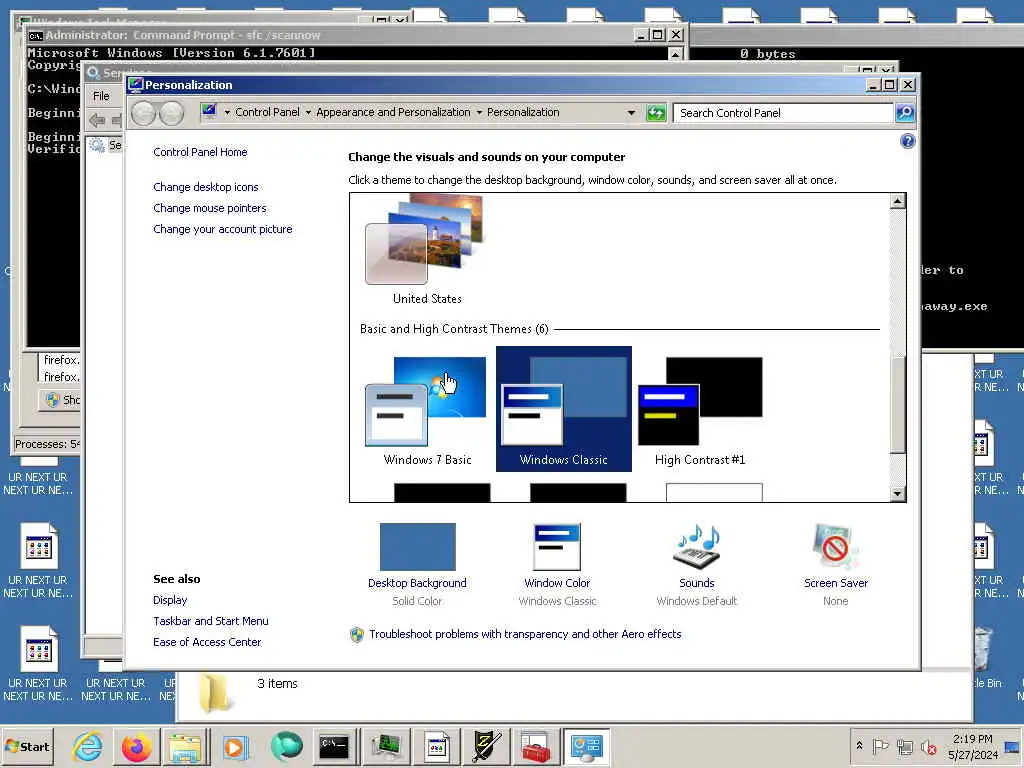The width and height of the screenshot is (1024, 768).
Task: Click Change mouse pointers link
Action: click(210, 208)
